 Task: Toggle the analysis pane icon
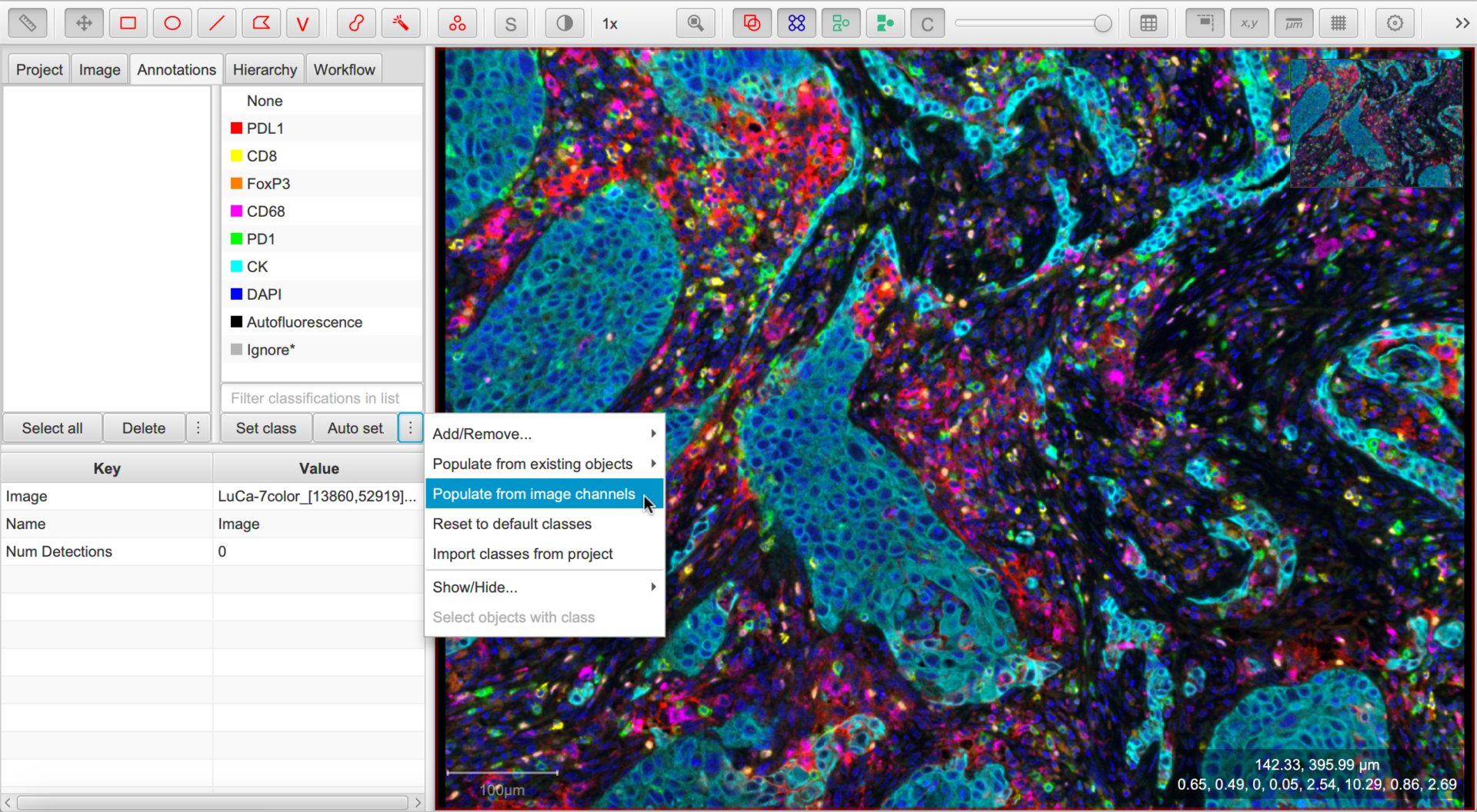click(27, 23)
